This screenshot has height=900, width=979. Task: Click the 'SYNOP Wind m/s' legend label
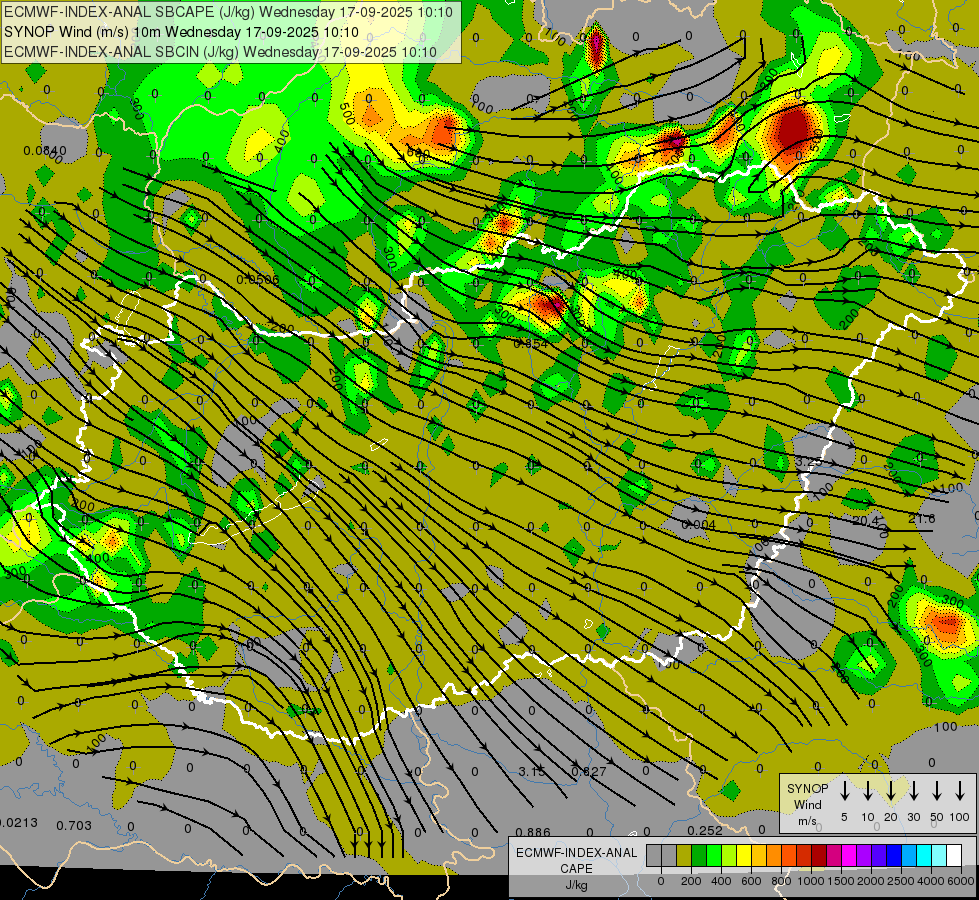click(807, 804)
